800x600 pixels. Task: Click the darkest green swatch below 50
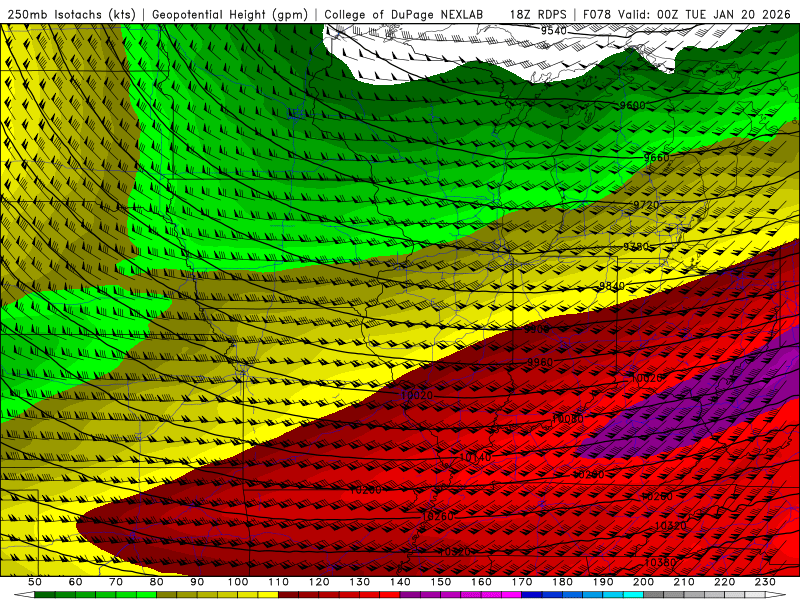(45, 595)
